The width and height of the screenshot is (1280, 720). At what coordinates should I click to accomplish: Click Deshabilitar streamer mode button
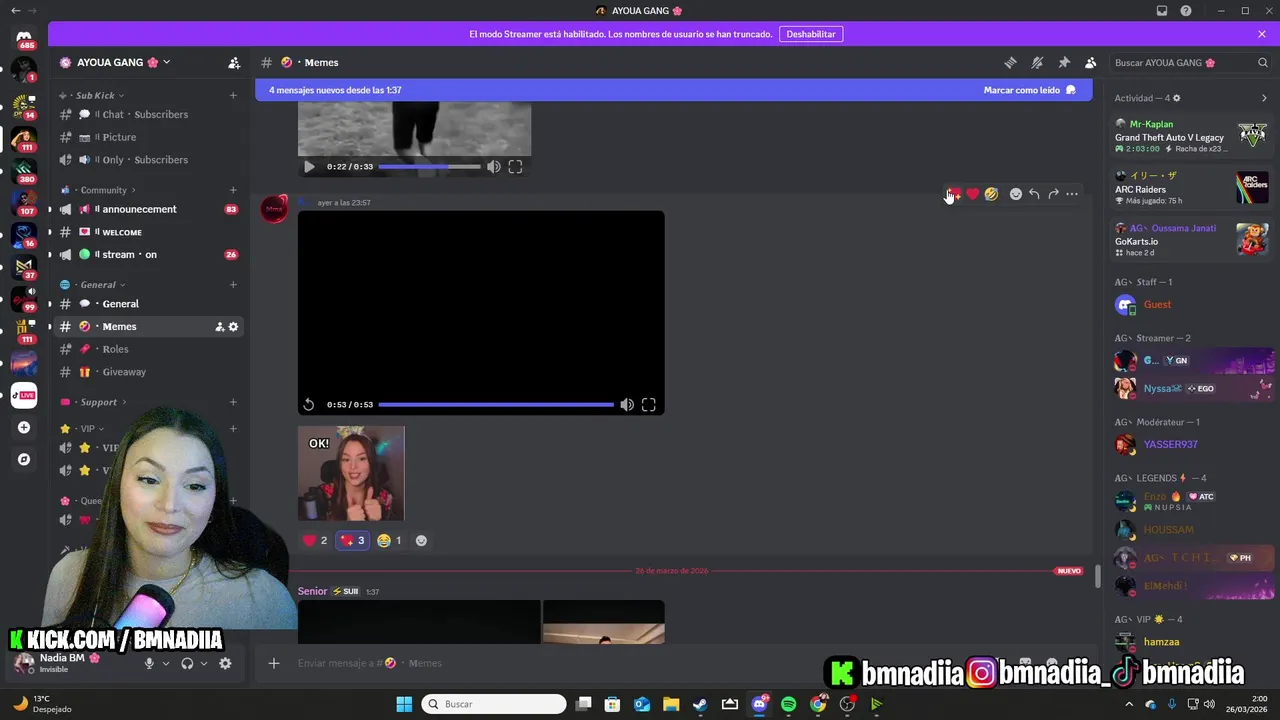(811, 34)
